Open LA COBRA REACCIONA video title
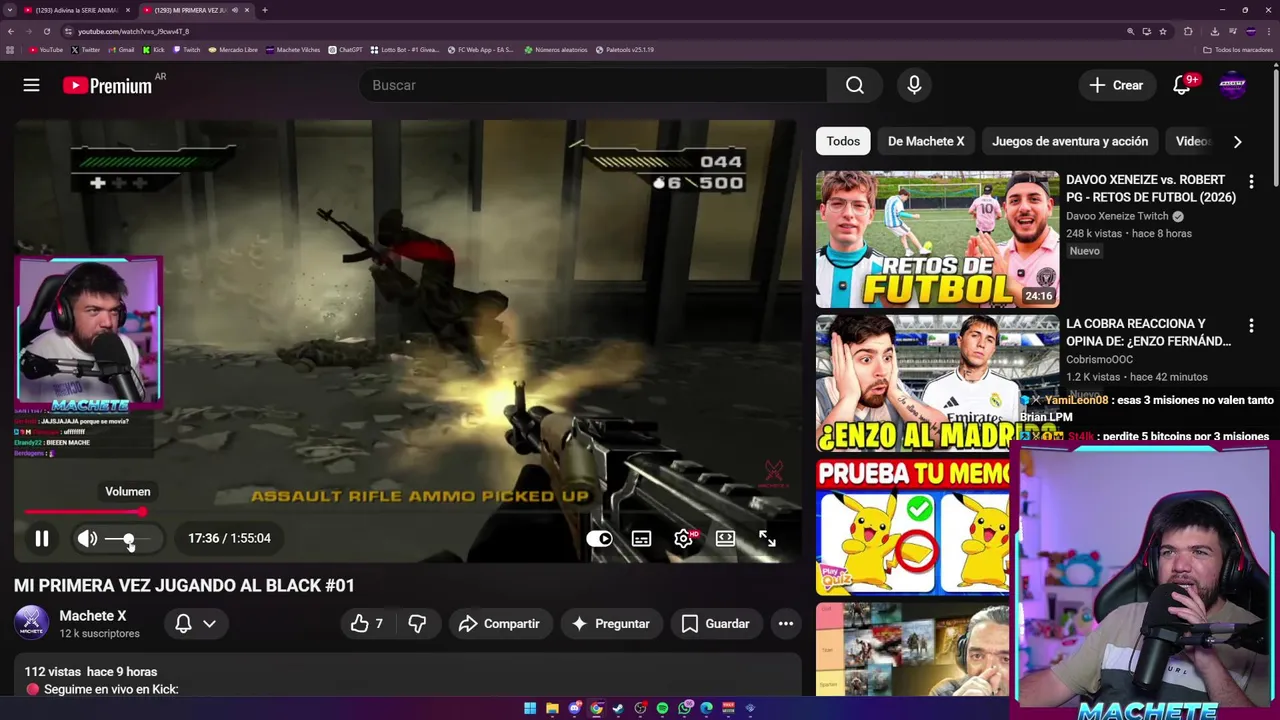The height and width of the screenshot is (720, 1280). [1148, 333]
